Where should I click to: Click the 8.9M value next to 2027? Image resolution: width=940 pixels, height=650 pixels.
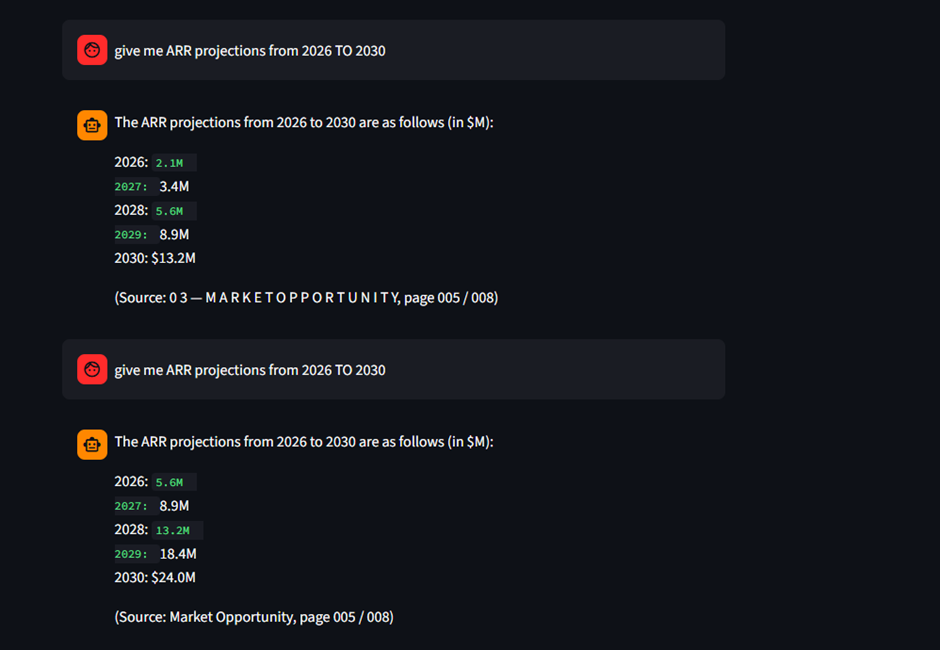[174, 505]
